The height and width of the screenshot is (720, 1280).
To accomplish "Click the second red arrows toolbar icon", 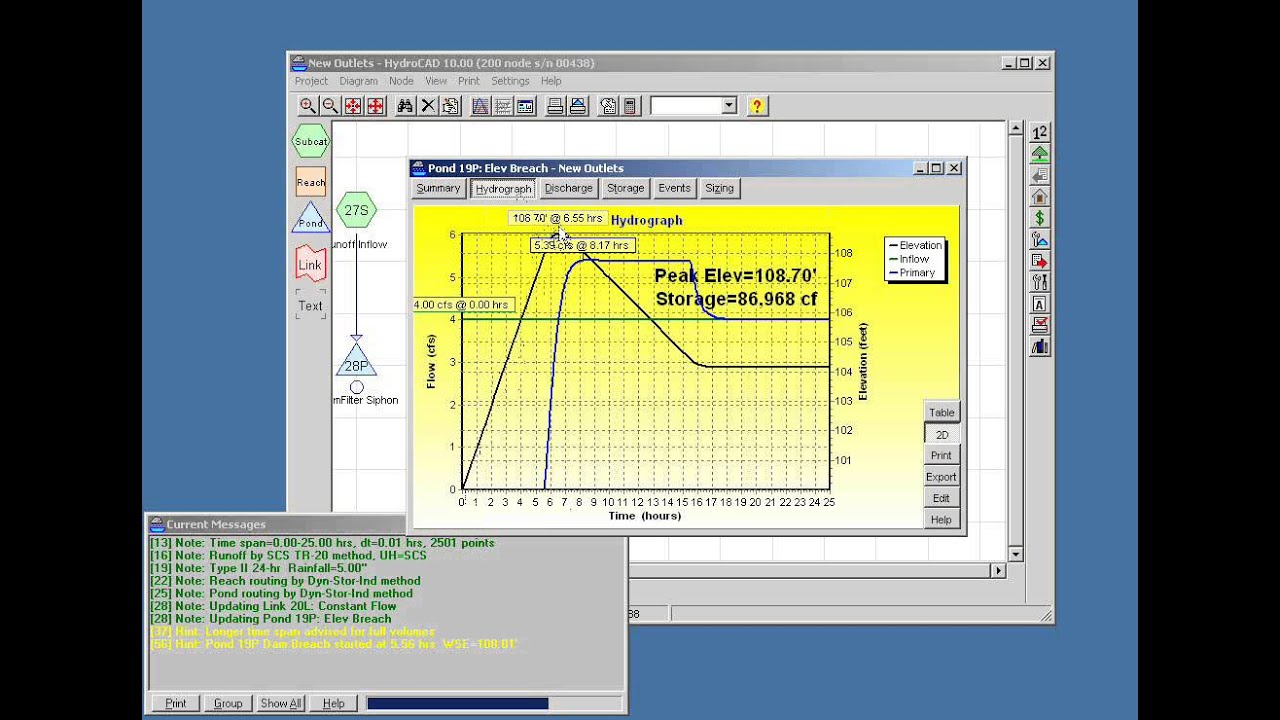I will point(375,106).
